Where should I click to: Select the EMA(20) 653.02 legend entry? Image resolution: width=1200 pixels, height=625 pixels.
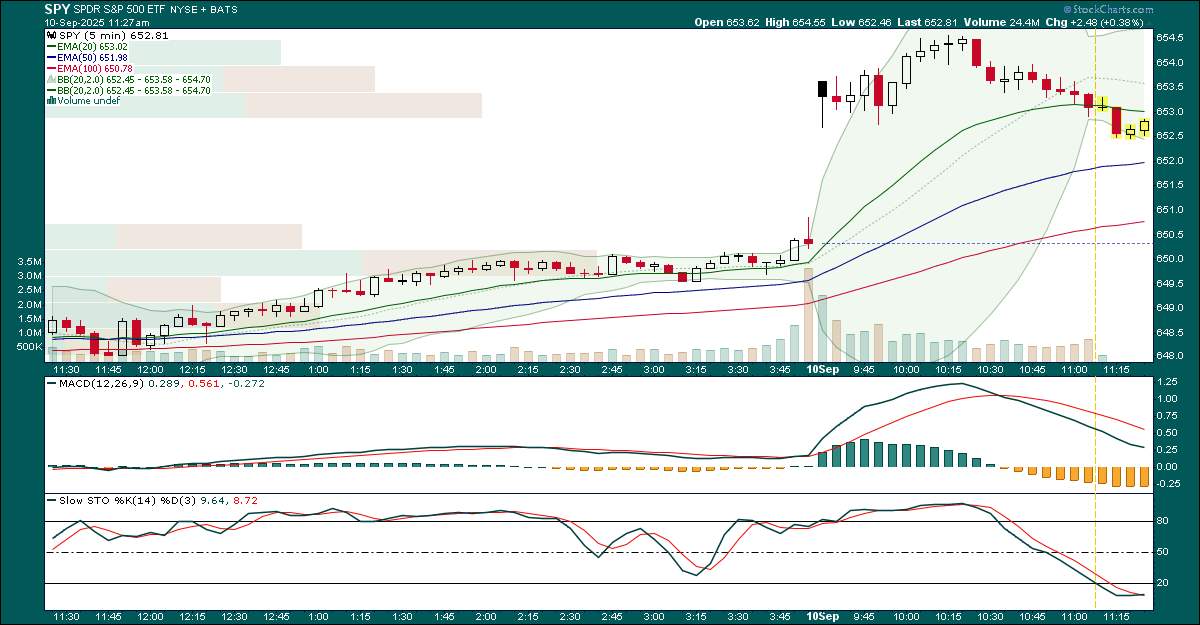(x=91, y=46)
